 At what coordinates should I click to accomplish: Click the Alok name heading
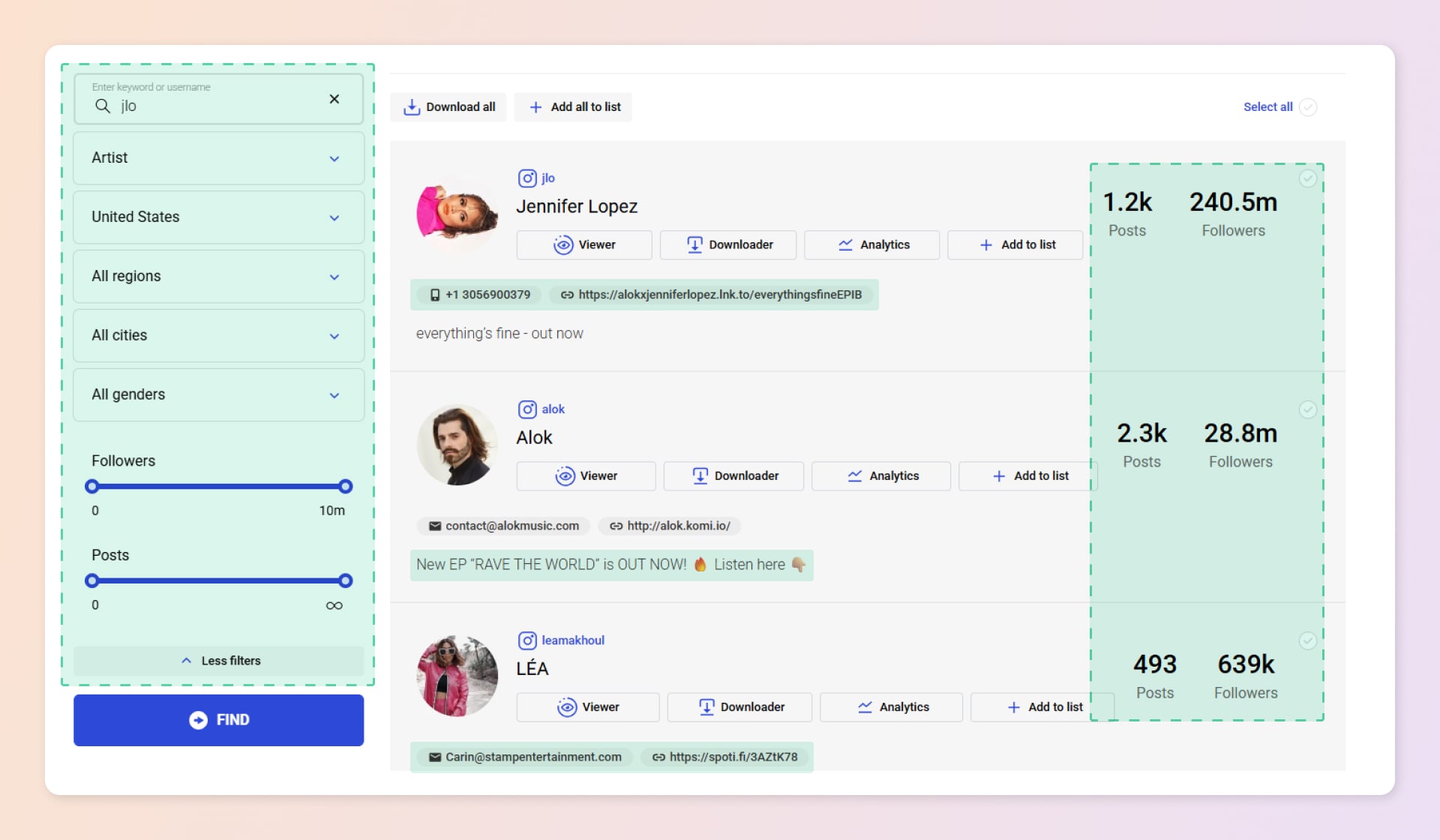click(534, 437)
